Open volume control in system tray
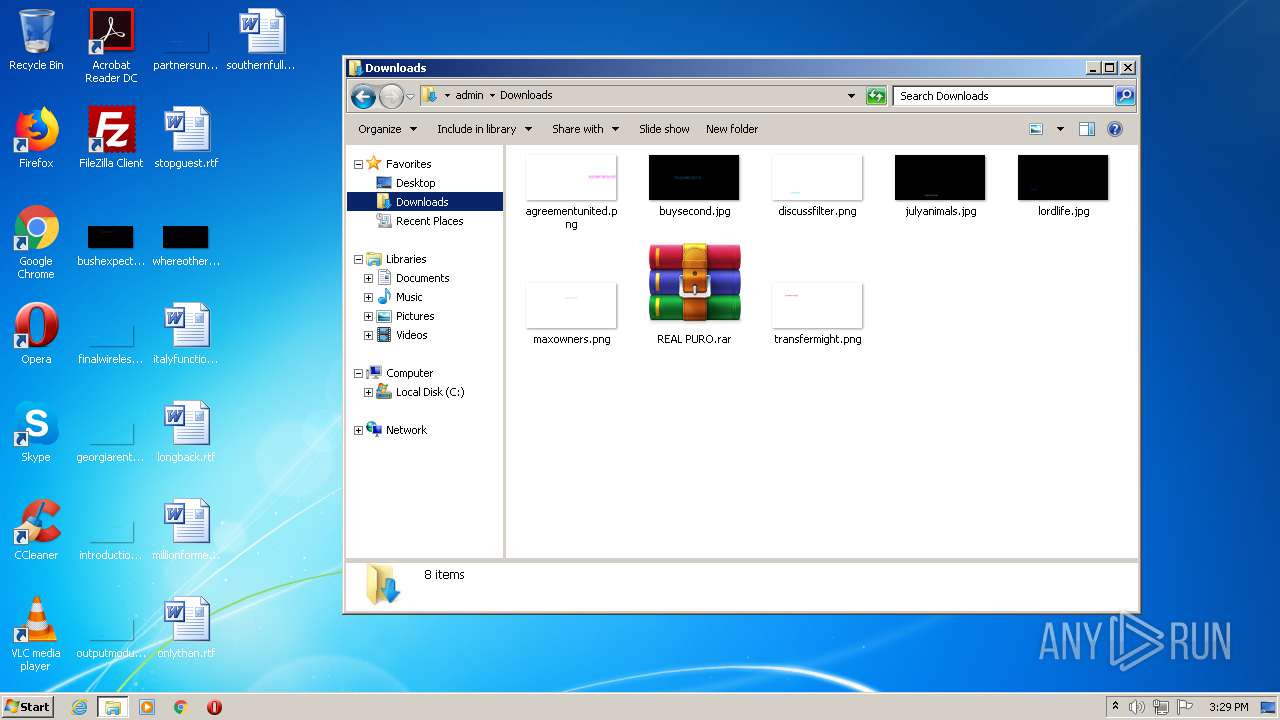Viewport: 1280px width, 720px height. click(1137, 707)
